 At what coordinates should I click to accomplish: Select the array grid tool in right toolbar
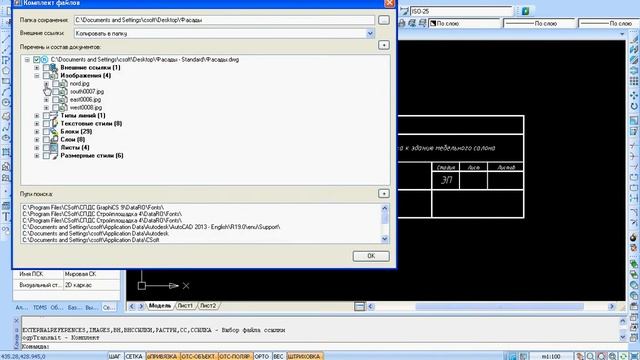tap(634, 81)
